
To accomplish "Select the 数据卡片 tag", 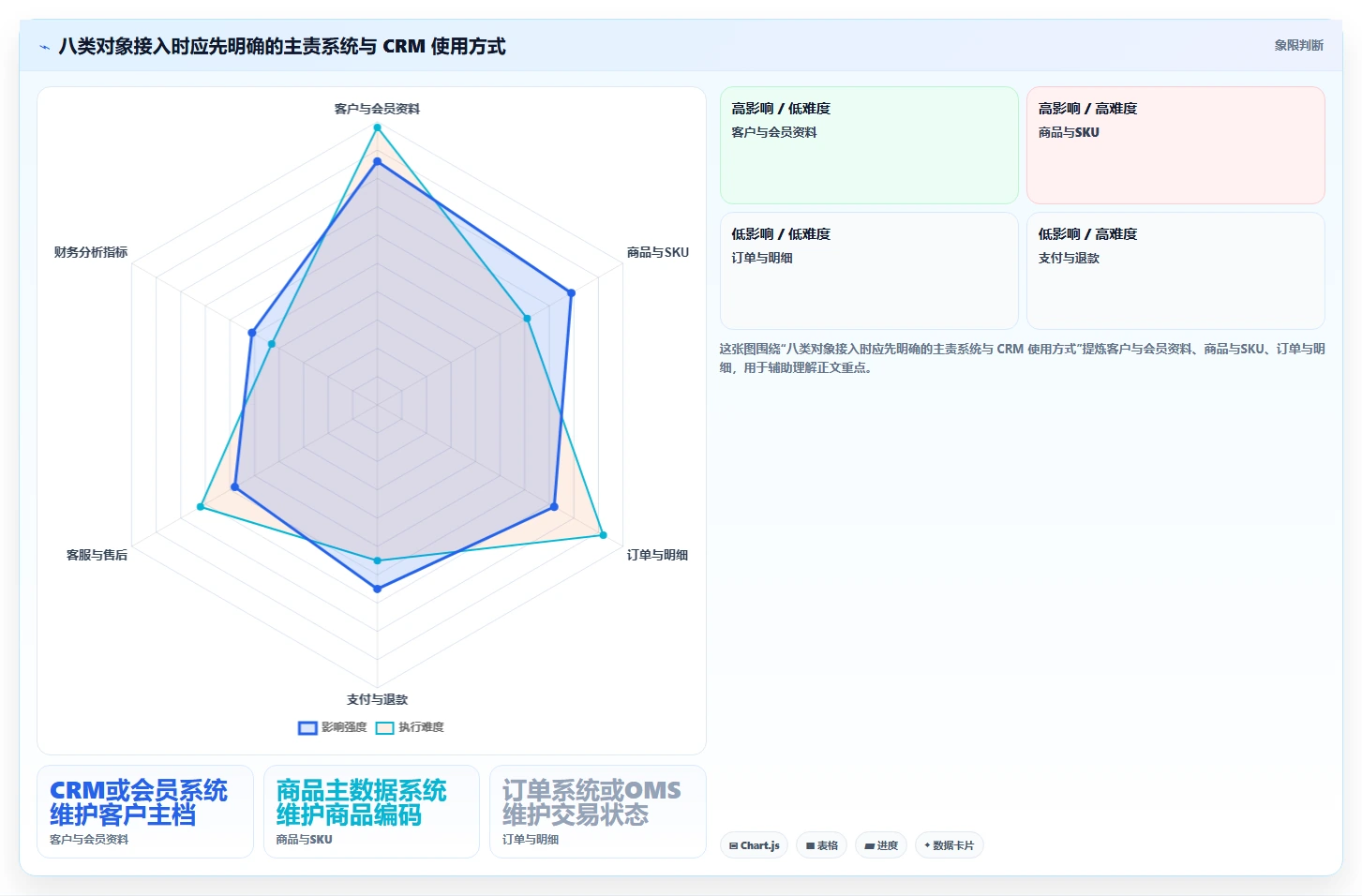I will click(x=950, y=845).
